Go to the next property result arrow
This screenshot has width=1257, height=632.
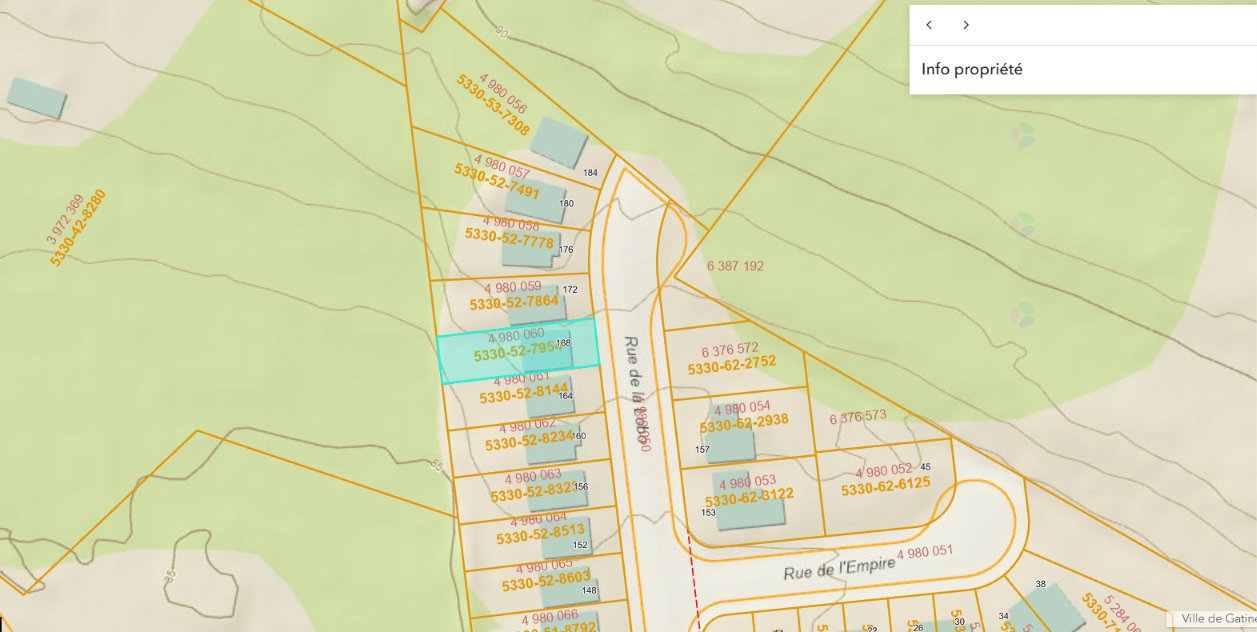(966, 25)
